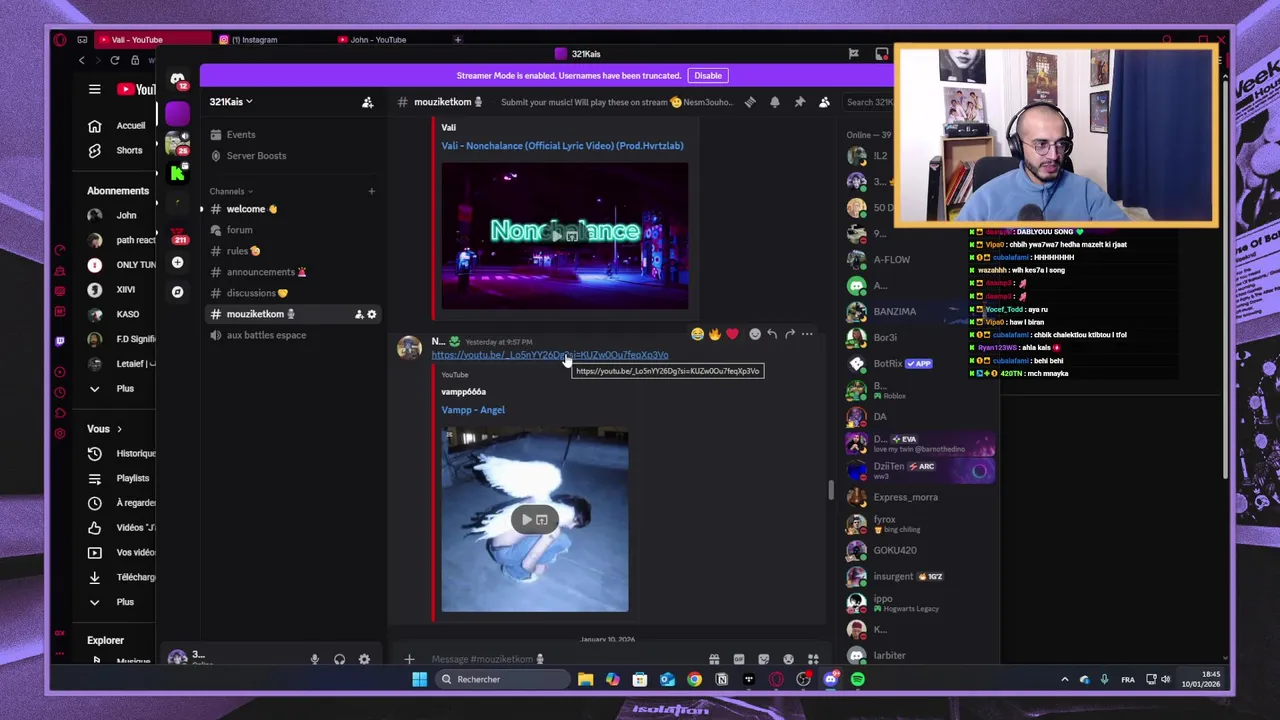The width and height of the screenshot is (1280, 720).
Task: Disable Streamer Mode button
Action: [708, 76]
